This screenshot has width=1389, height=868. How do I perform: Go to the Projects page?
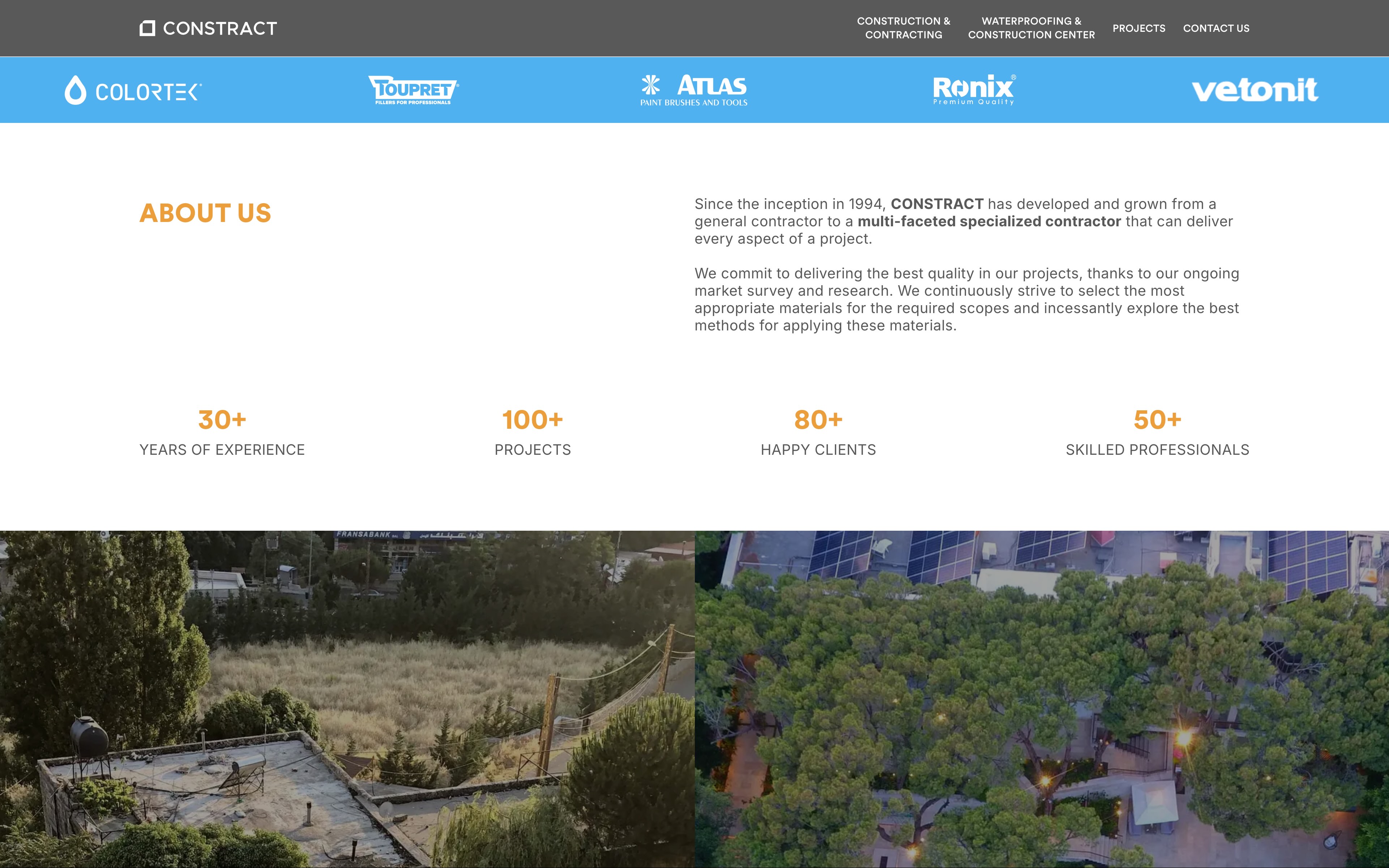coord(1139,28)
